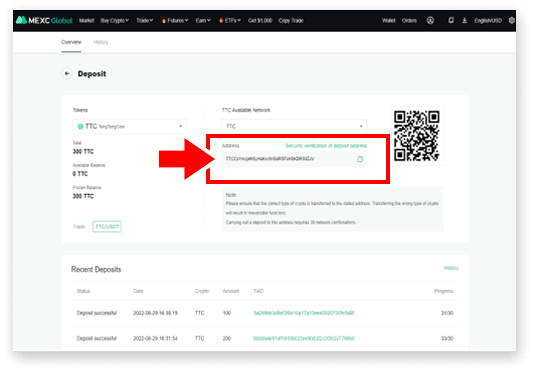Click the Available Balance 0 TTC value
Viewport: 533px width, 372px height.
click(x=80, y=174)
